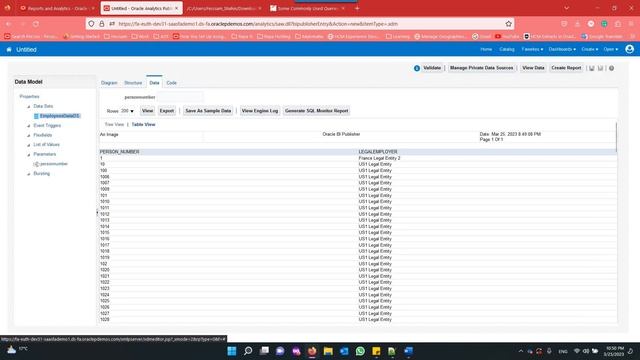
Task: Collapse the List of Values tree node
Action: [x=29, y=145]
